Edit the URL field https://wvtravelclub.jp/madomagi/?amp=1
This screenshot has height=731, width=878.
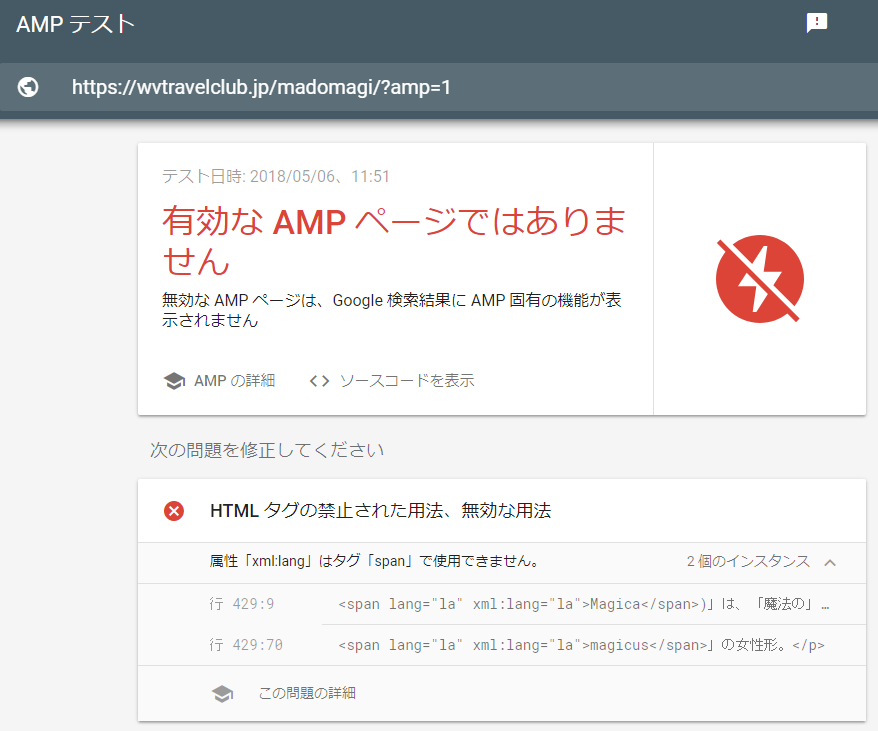(261, 87)
